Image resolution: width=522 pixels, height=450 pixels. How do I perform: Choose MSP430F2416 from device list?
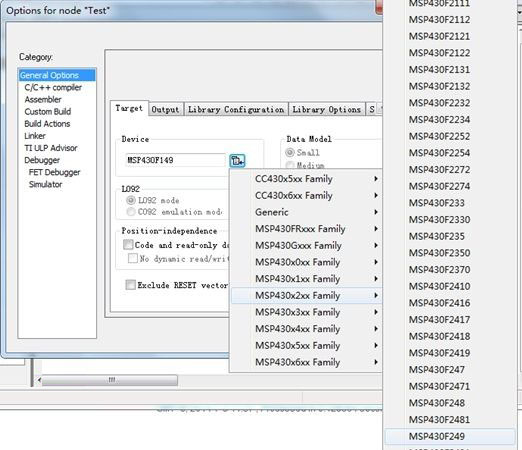point(449,303)
